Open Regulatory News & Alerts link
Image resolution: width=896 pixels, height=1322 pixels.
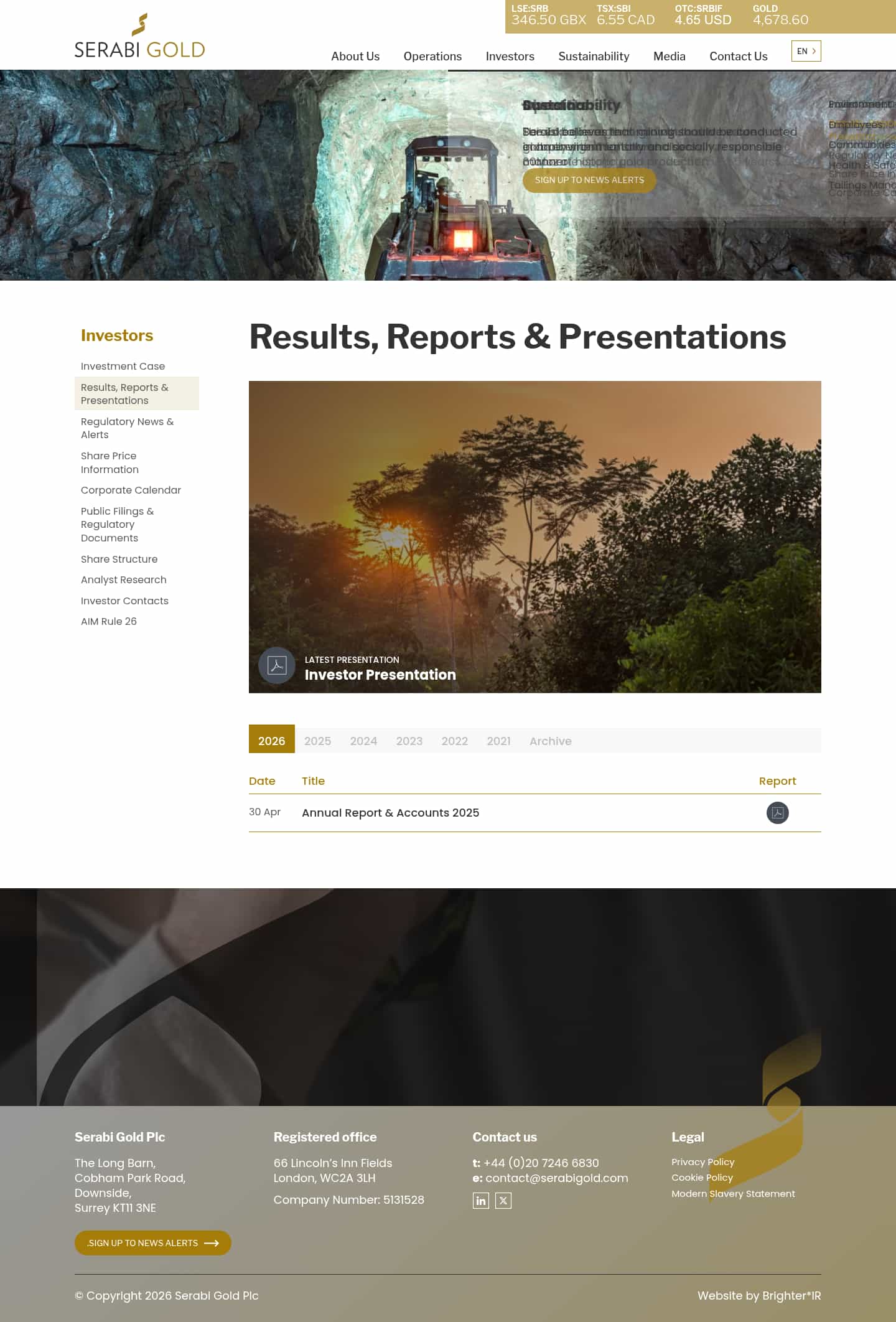pos(127,428)
